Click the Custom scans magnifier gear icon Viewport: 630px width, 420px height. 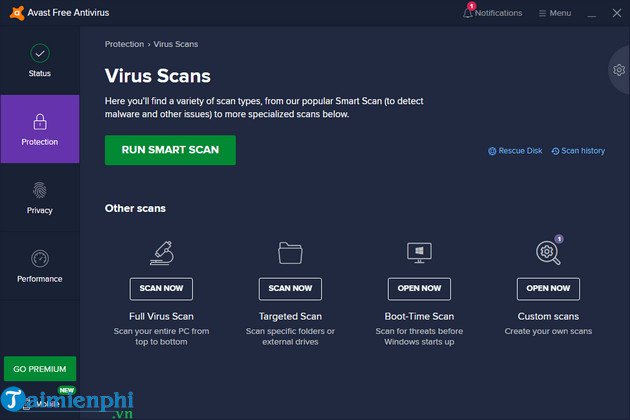(x=548, y=253)
